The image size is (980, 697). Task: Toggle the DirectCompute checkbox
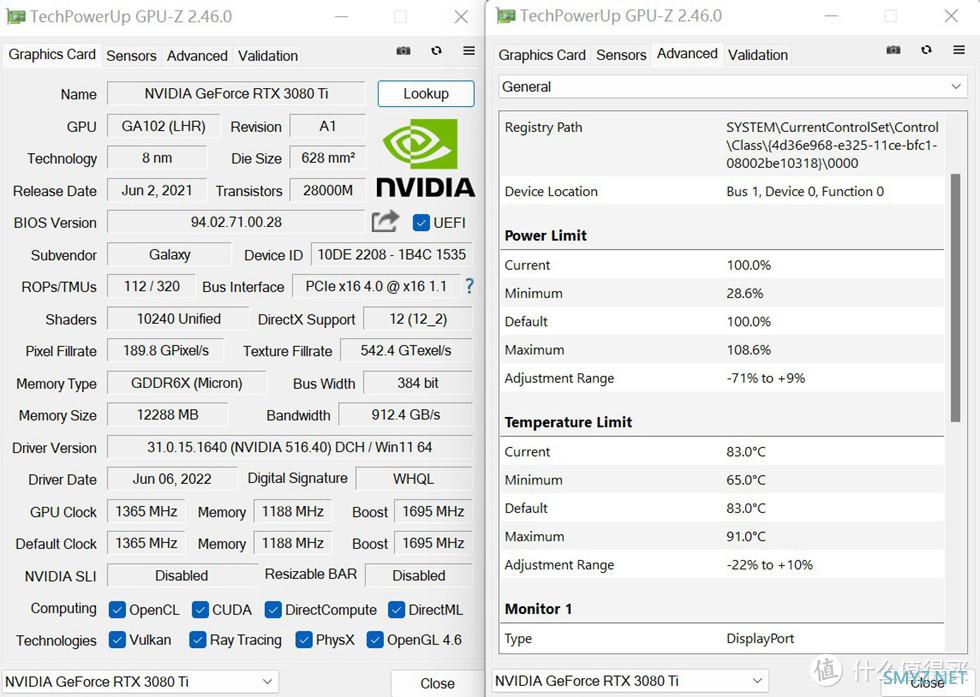[x=272, y=609]
